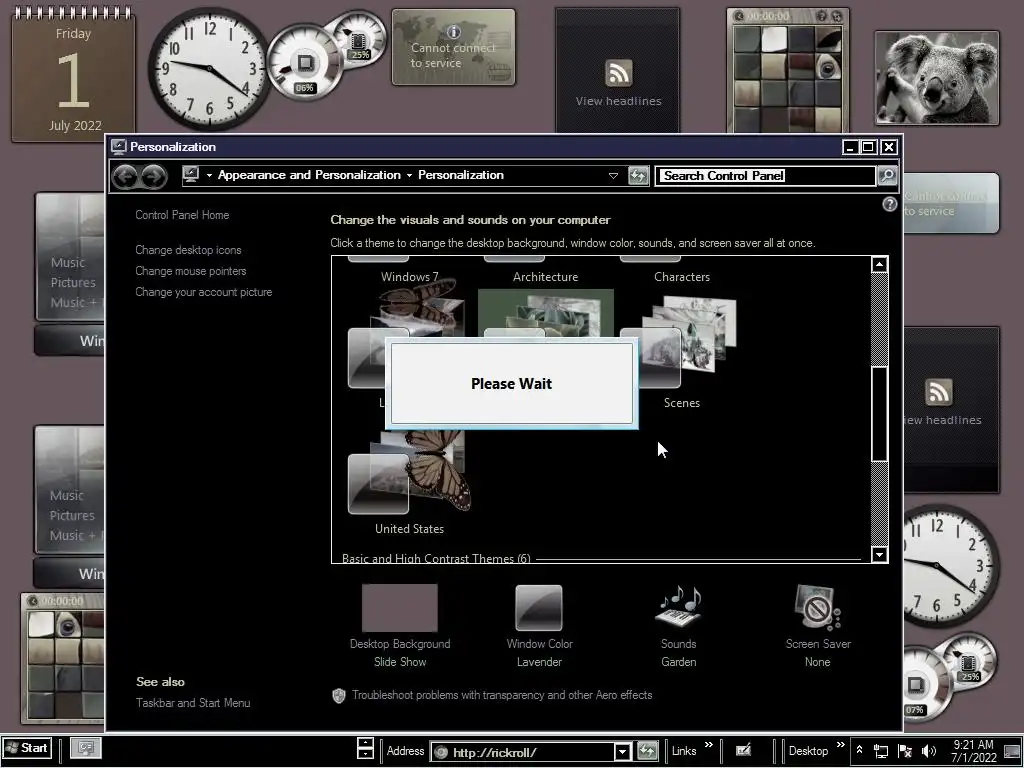Click the taskbar address field with http://rickroll/
The width and height of the screenshot is (1024, 768).
coord(522,752)
